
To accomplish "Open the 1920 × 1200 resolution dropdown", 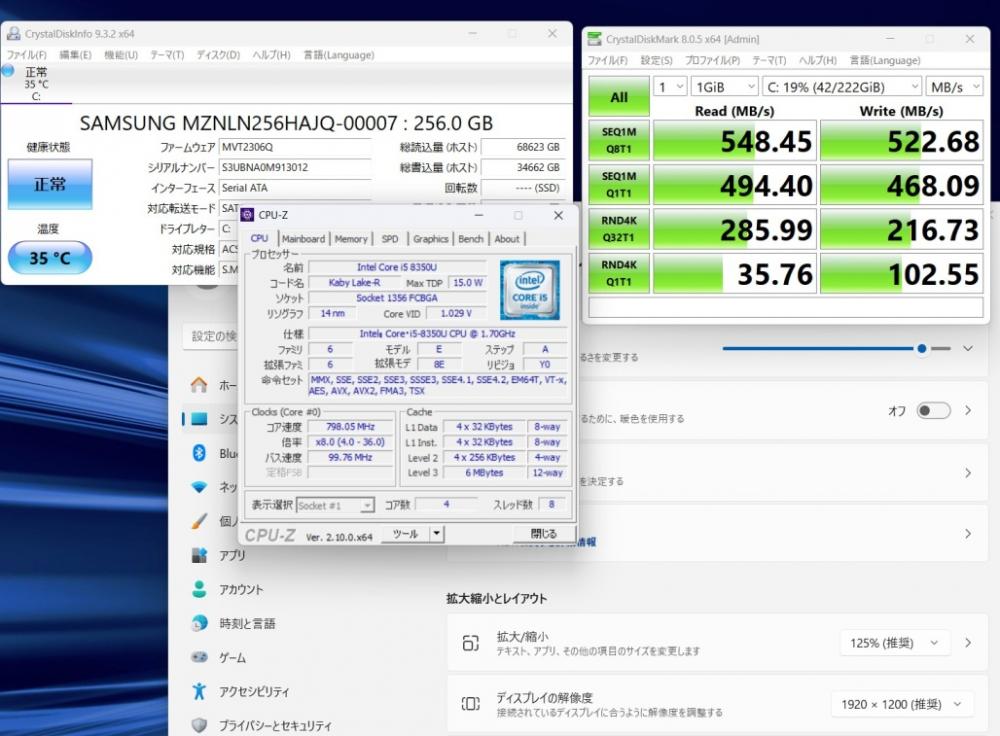I will (902, 704).
